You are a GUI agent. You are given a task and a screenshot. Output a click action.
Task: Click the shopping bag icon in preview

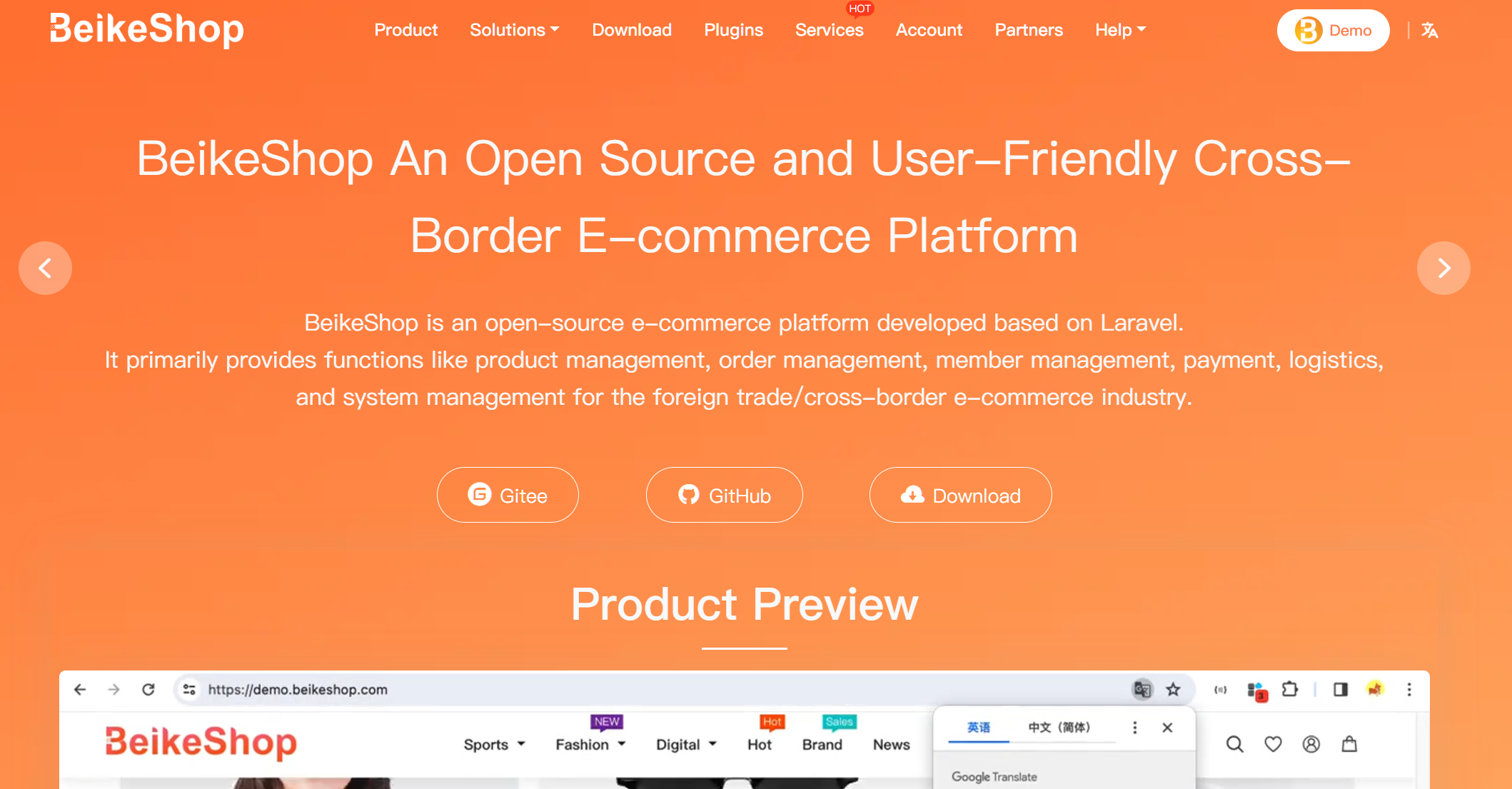pyautogui.click(x=1349, y=745)
